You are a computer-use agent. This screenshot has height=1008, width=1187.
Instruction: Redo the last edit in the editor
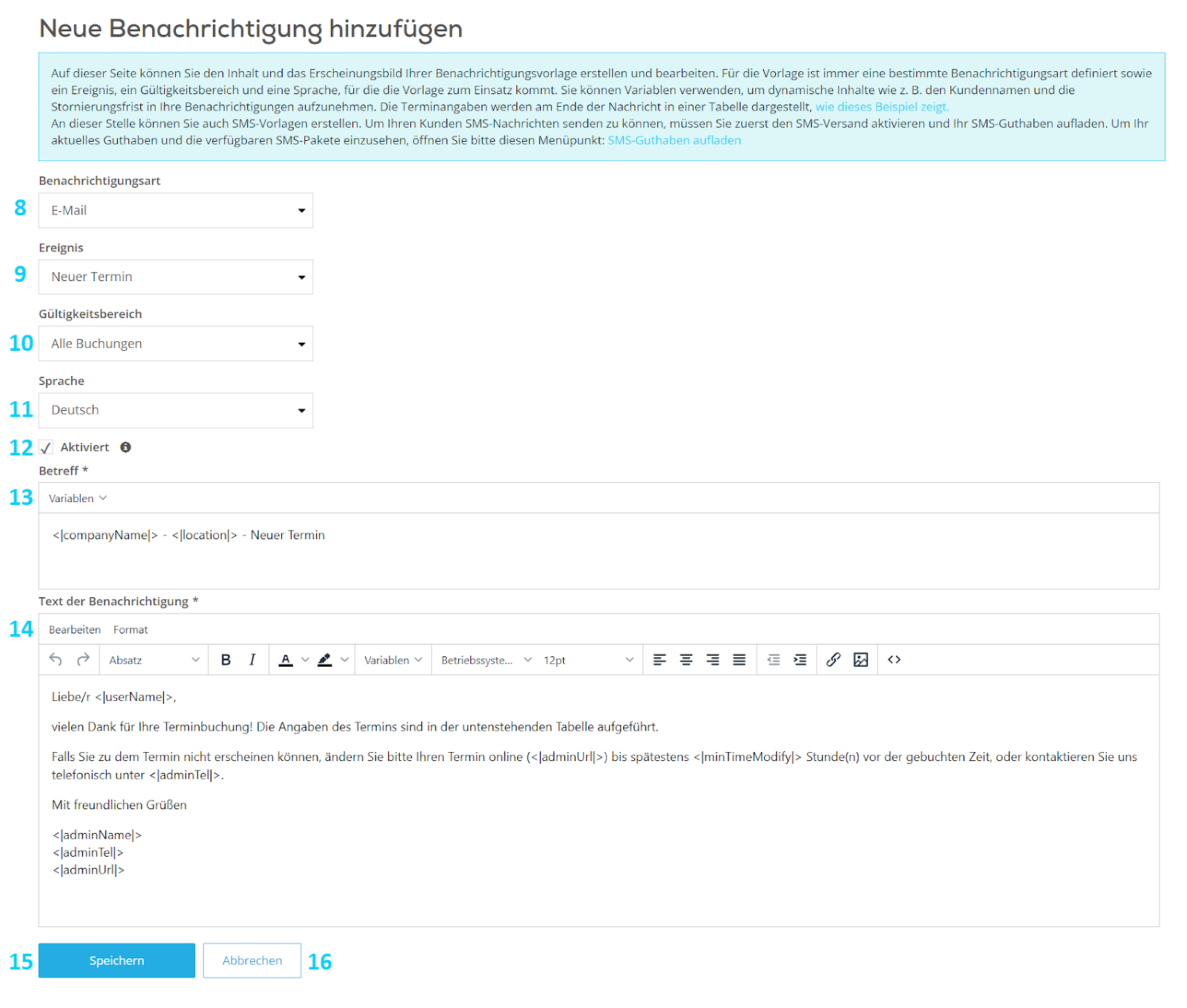[83, 659]
